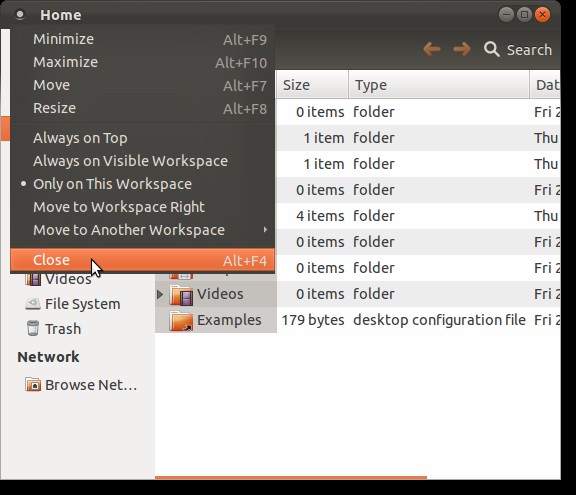Click the Videos folder icon in file list
Image resolution: width=576 pixels, height=495 pixels.
[181, 295]
